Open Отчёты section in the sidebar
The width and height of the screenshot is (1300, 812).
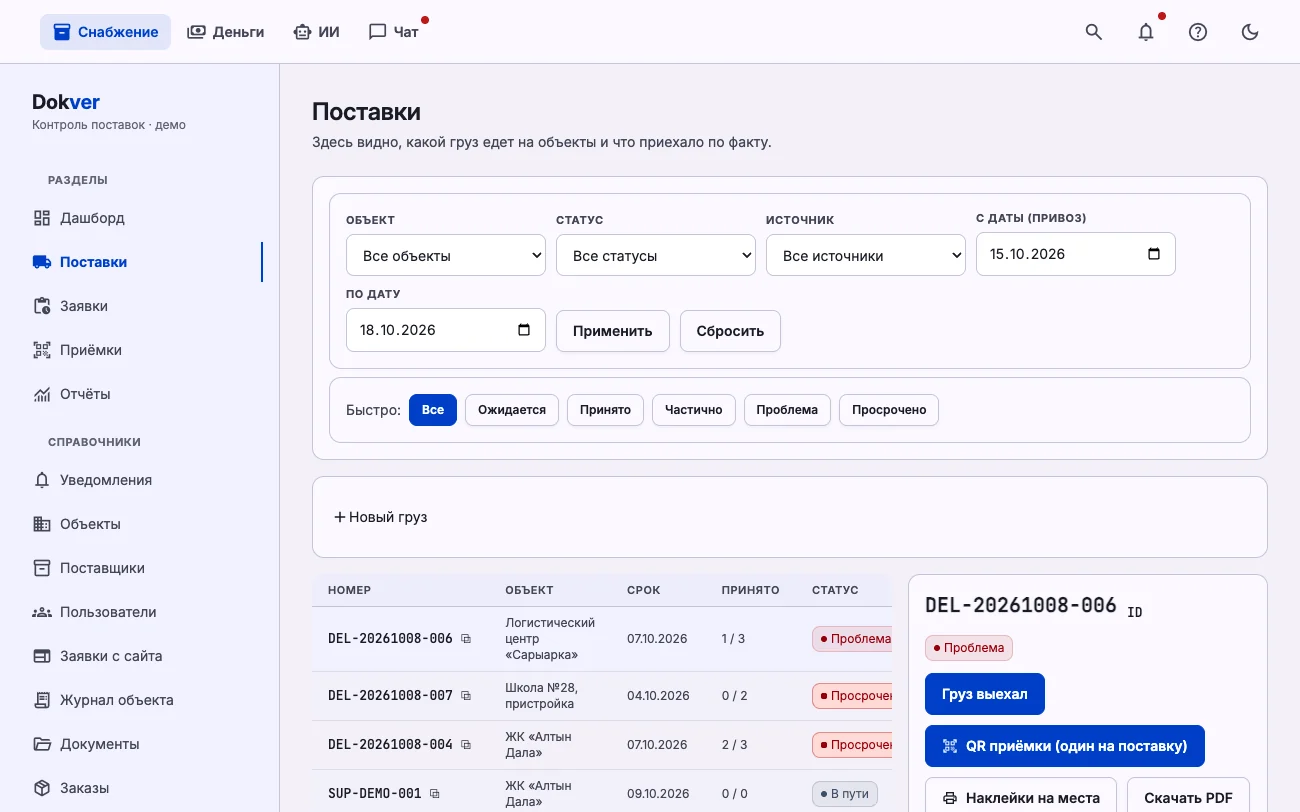(140, 394)
